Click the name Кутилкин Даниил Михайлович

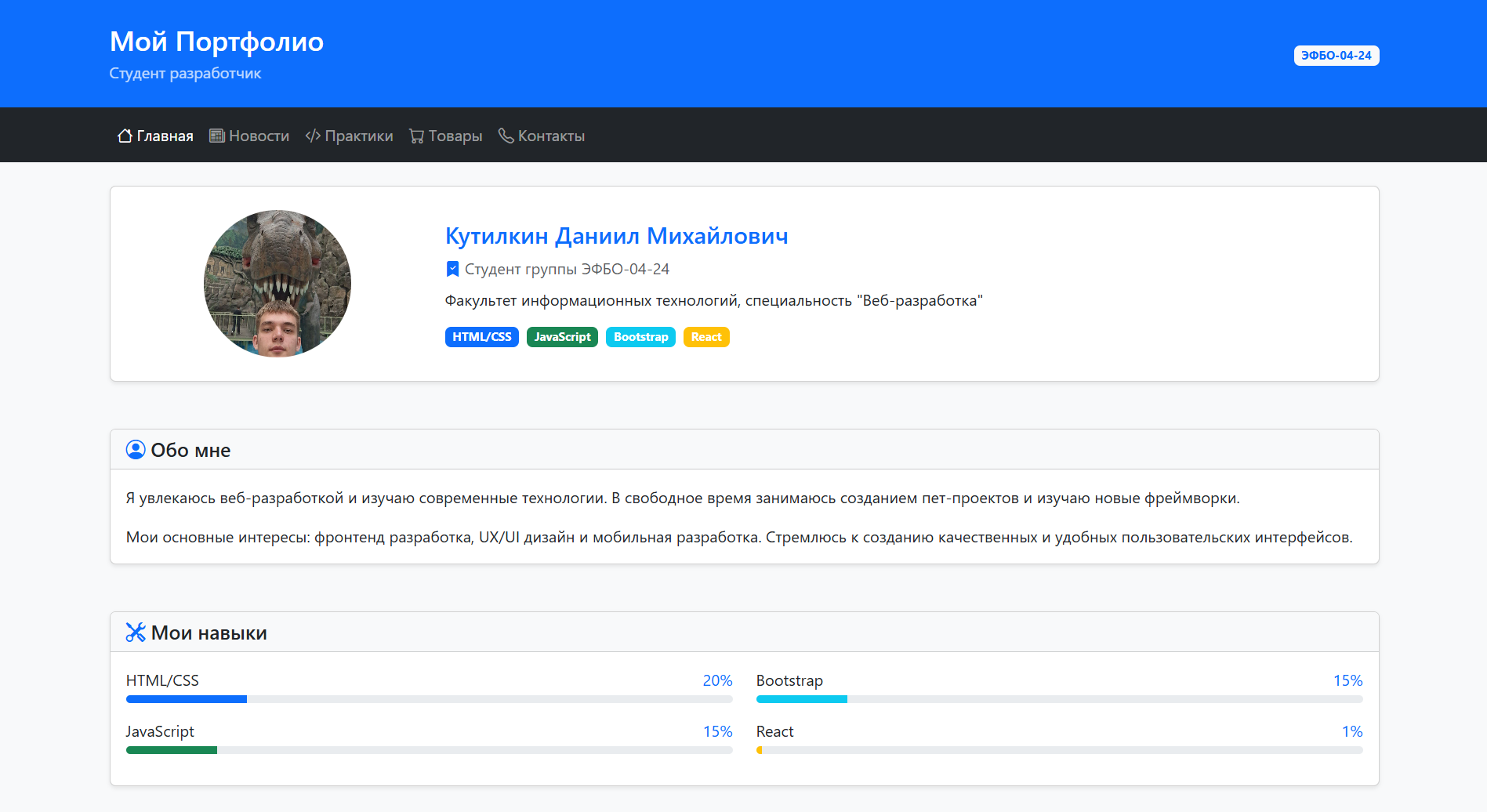(x=616, y=236)
